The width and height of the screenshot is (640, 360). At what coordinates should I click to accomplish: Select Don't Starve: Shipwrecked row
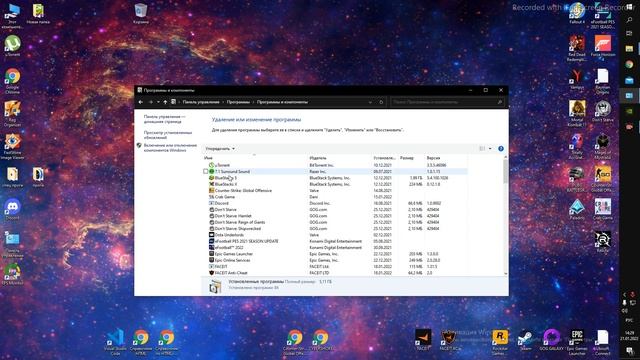(x=335, y=229)
